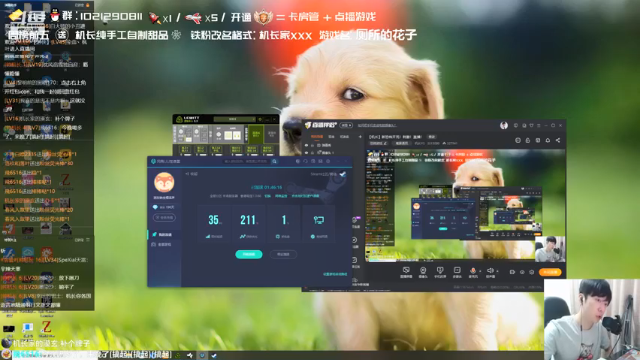The width and height of the screenshot is (640, 360).
Task: Add a scene with the plus icon
Action: tap(360, 136)
